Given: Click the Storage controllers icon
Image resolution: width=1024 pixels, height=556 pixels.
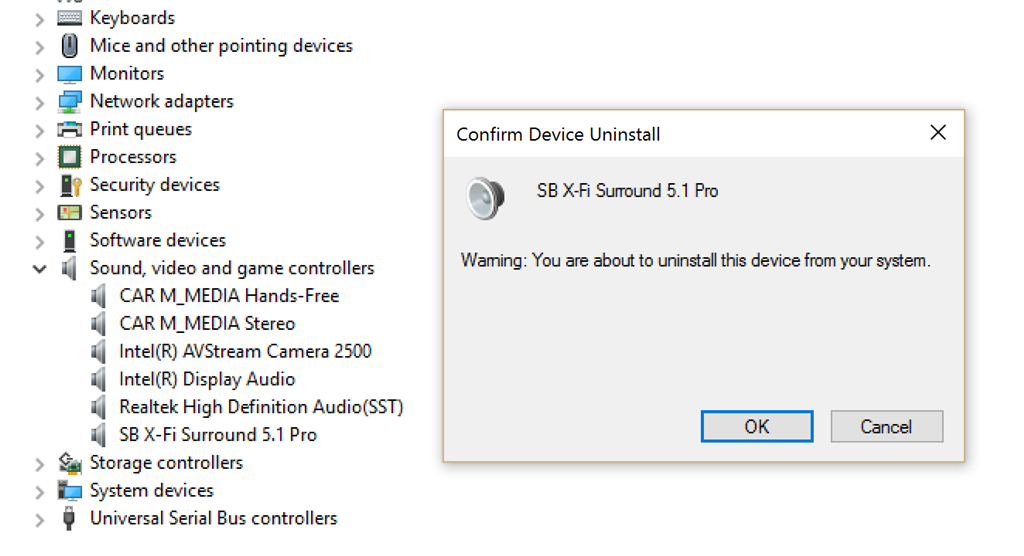Looking at the screenshot, I should 69,463.
